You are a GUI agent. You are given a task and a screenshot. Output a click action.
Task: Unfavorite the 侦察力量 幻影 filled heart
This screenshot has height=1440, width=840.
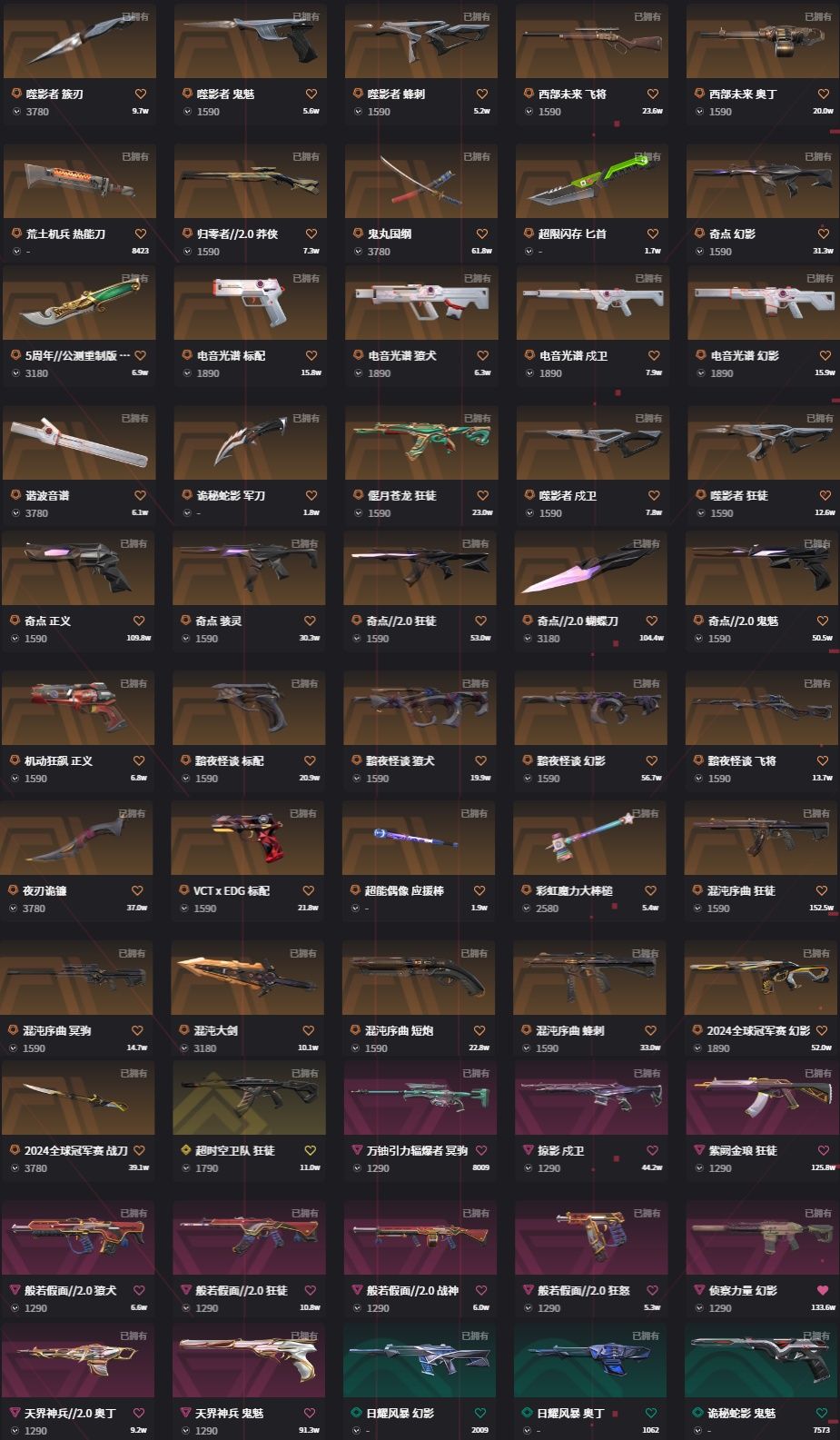tap(823, 1290)
